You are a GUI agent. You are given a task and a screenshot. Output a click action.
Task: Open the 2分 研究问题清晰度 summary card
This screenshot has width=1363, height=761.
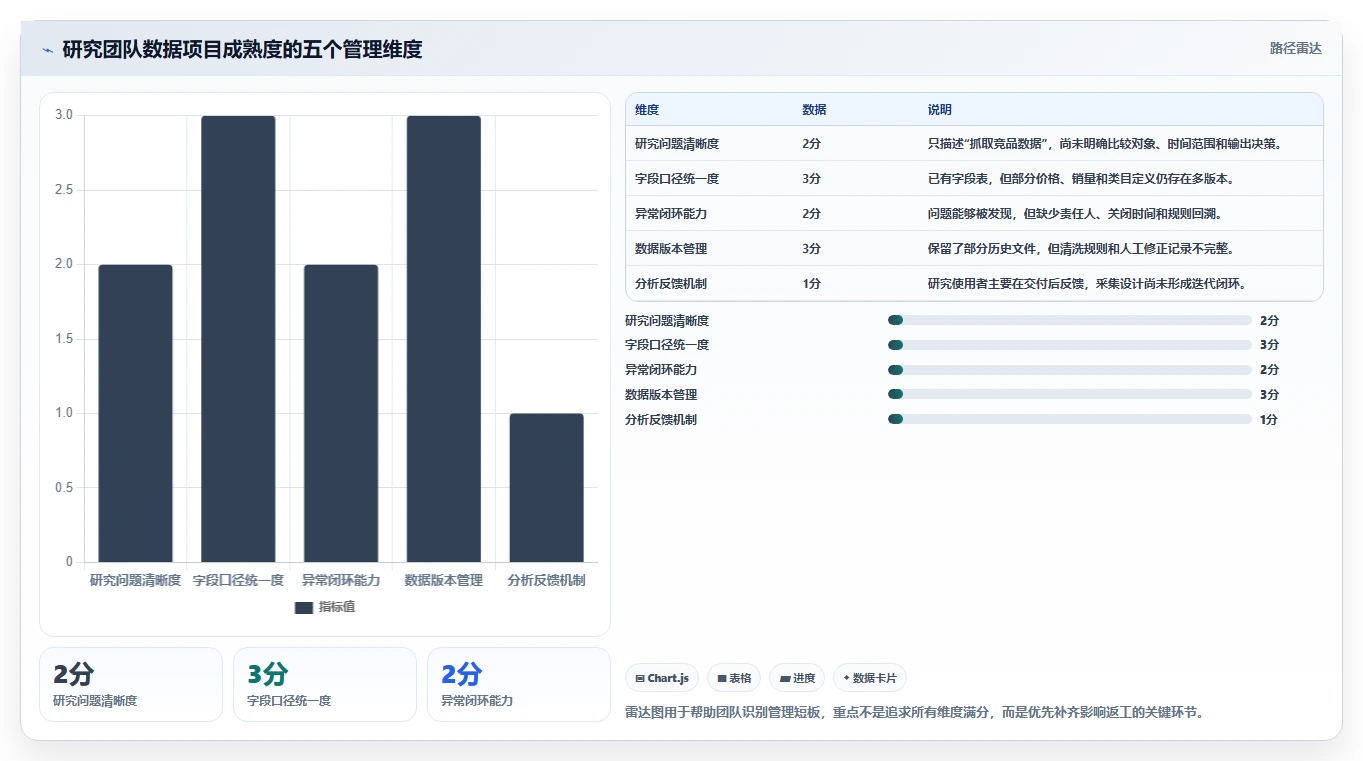click(x=131, y=684)
